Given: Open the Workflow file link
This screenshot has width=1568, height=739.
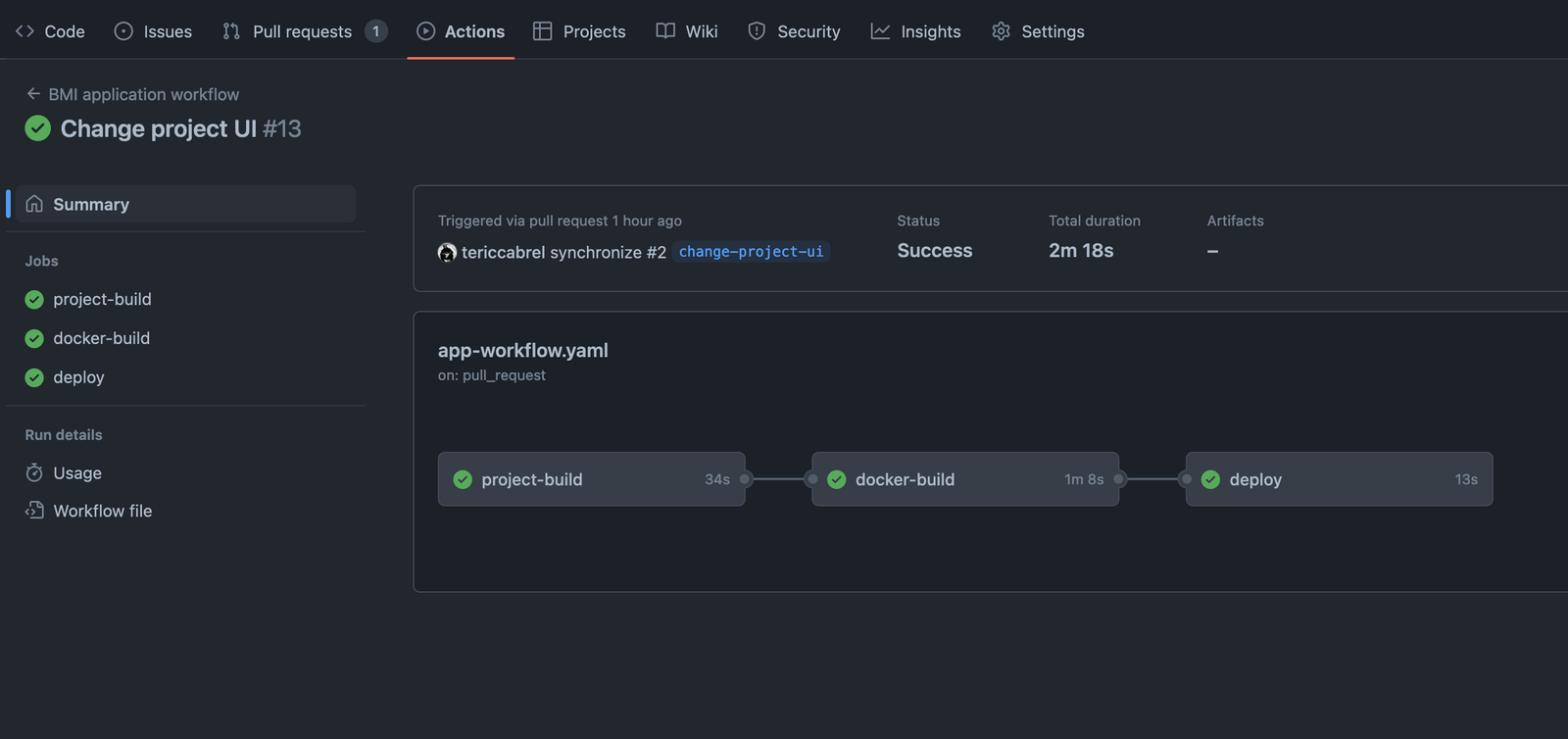Looking at the screenshot, I should 102,511.
